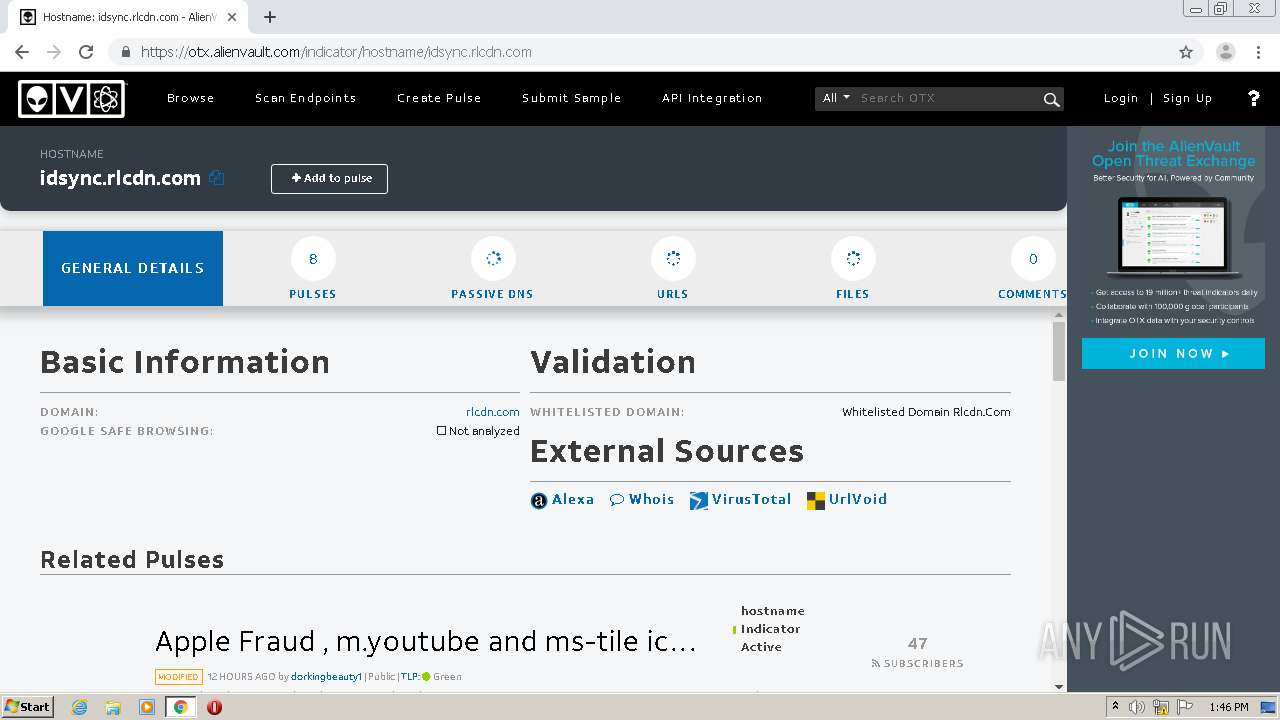Switch to the URLs tab
The width and height of the screenshot is (1280, 720).
pos(673,268)
